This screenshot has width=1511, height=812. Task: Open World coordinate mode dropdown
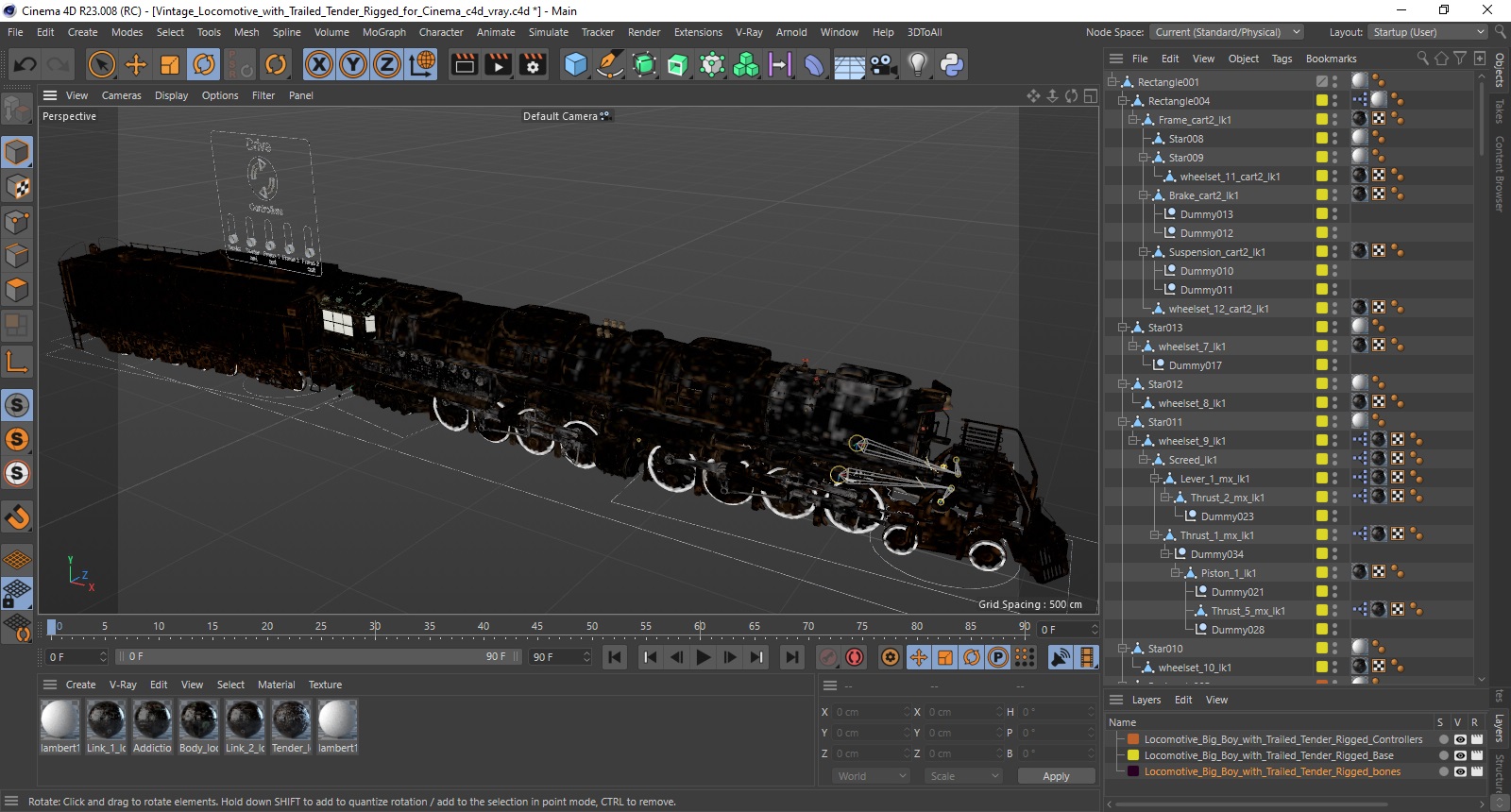click(872, 776)
